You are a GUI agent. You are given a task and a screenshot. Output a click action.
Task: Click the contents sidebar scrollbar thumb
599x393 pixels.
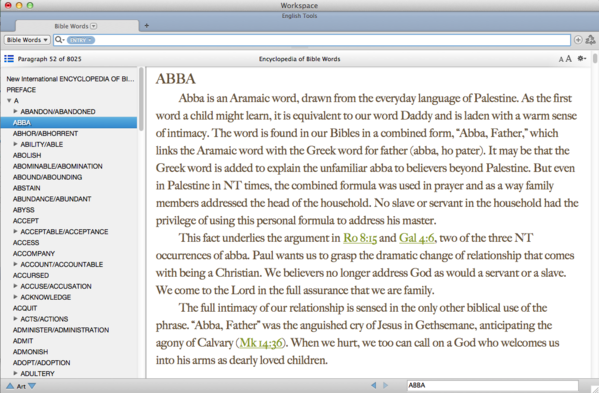click(141, 99)
